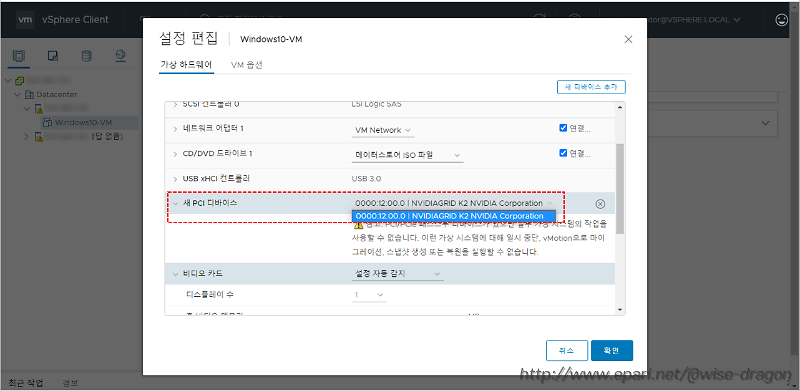Viewport: 800px width, 391px height.
Task: Collapse vCenter root tree node
Action: (9, 81)
